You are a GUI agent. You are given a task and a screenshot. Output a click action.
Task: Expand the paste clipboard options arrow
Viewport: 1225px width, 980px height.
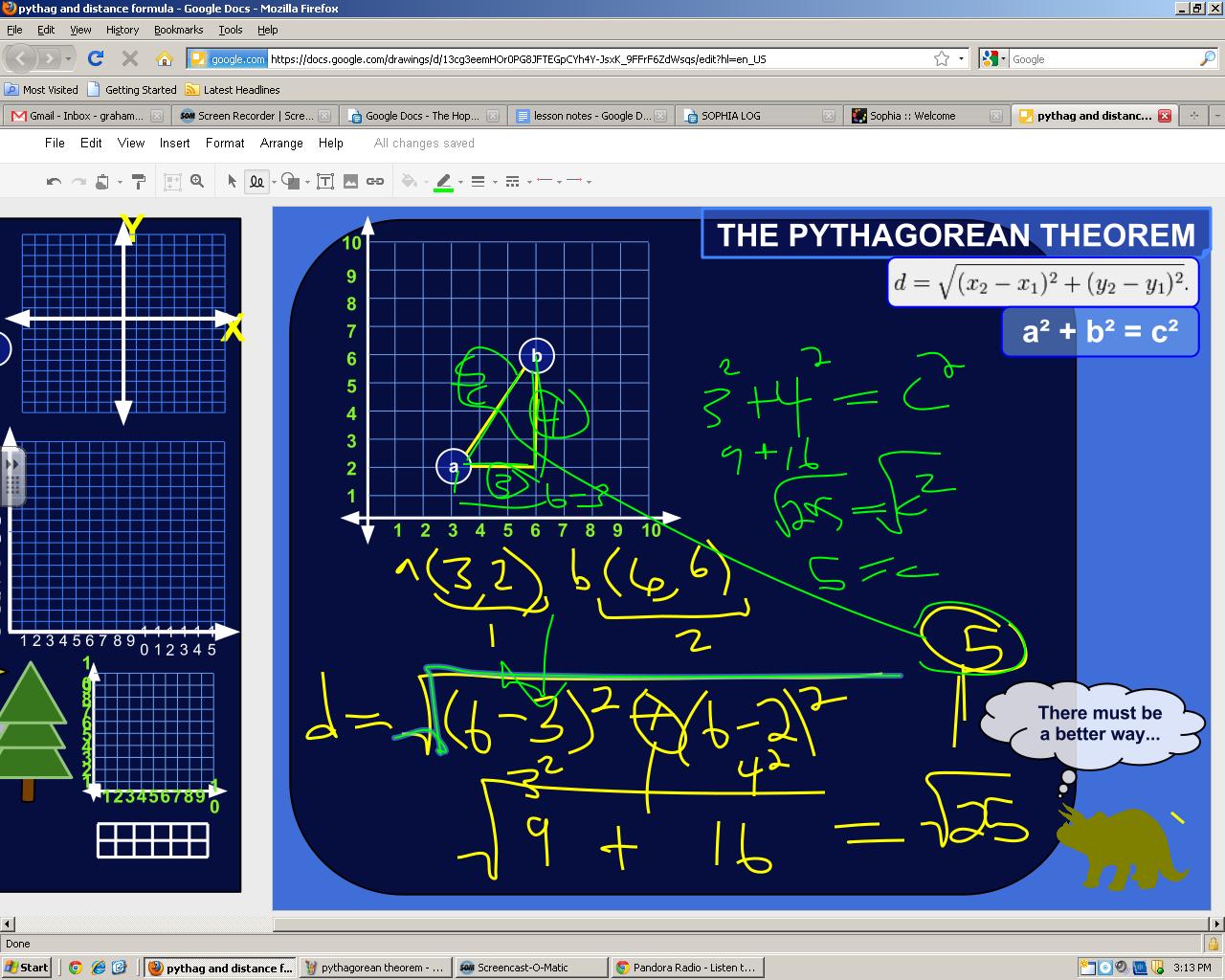(x=120, y=182)
